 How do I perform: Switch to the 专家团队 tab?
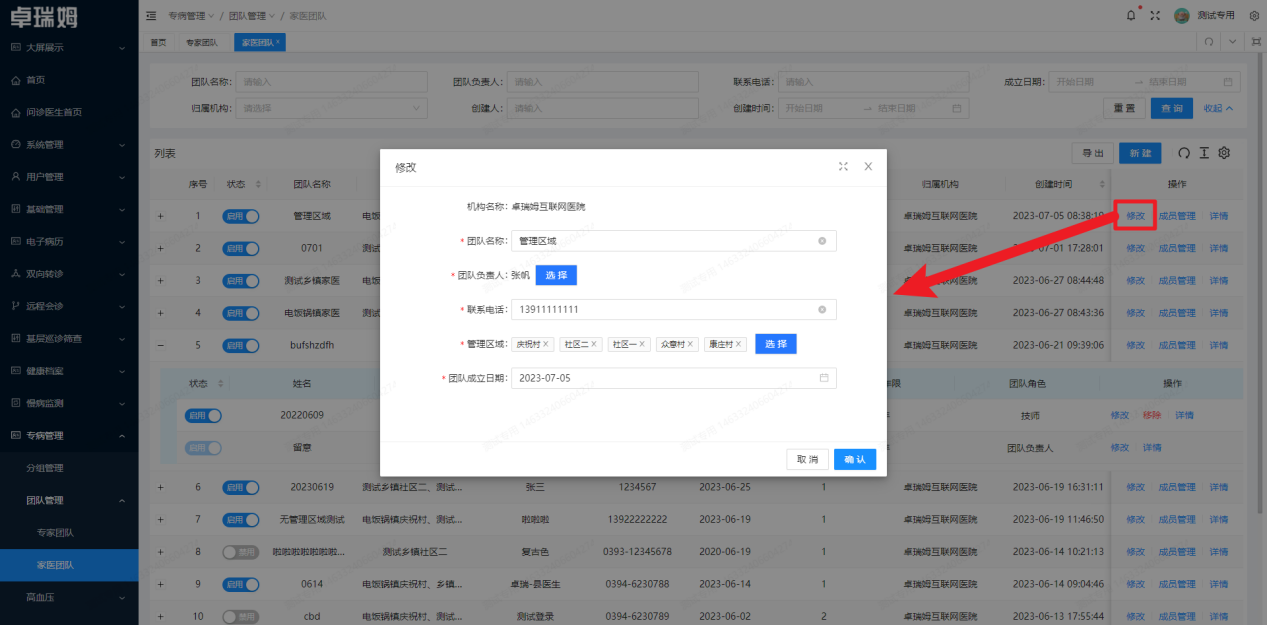(202, 42)
